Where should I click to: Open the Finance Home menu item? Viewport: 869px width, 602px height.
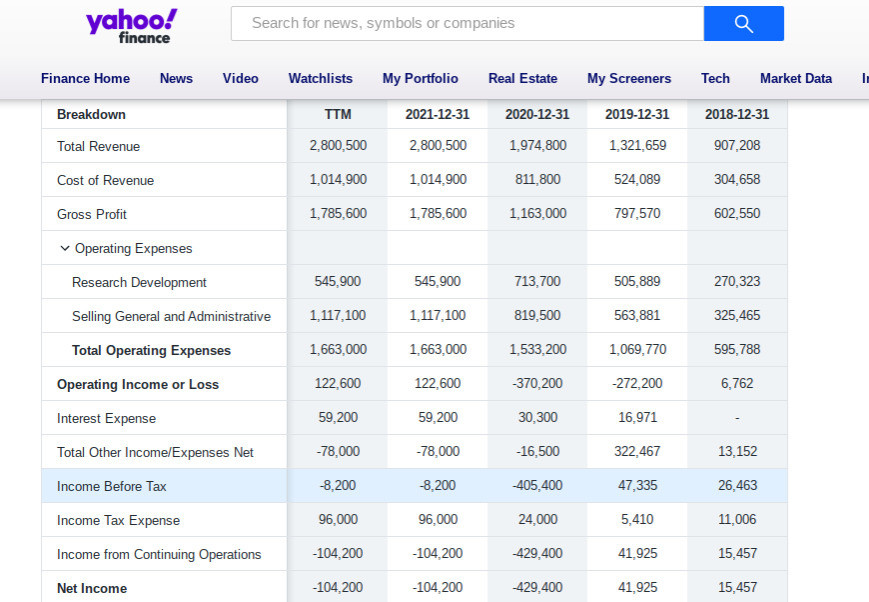[x=85, y=78]
